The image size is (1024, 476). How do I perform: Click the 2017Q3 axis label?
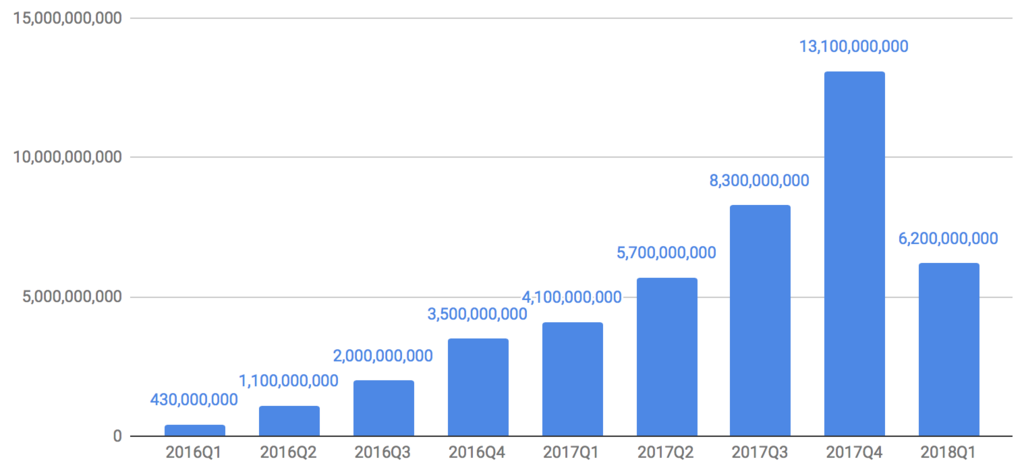[x=760, y=453]
